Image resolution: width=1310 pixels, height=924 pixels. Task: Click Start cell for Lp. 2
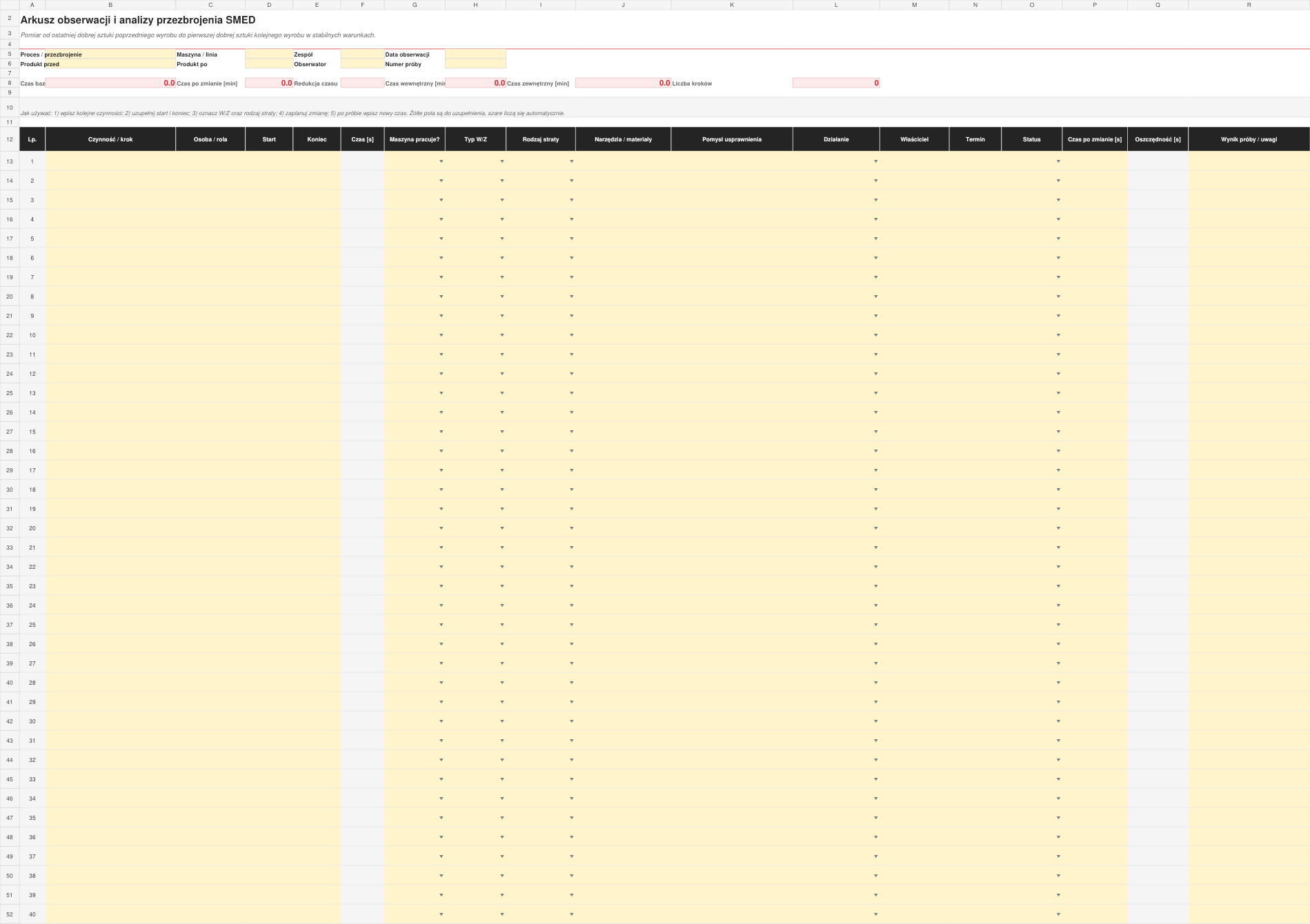coord(269,181)
